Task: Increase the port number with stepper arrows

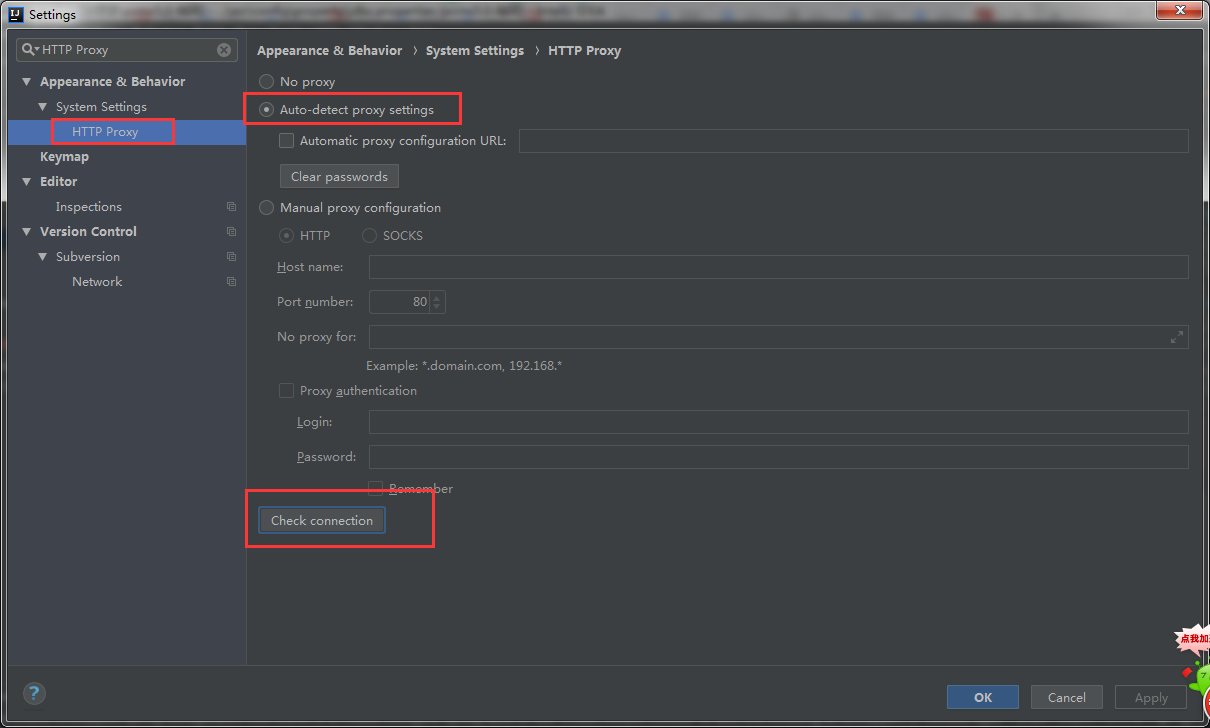Action: (438, 297)
